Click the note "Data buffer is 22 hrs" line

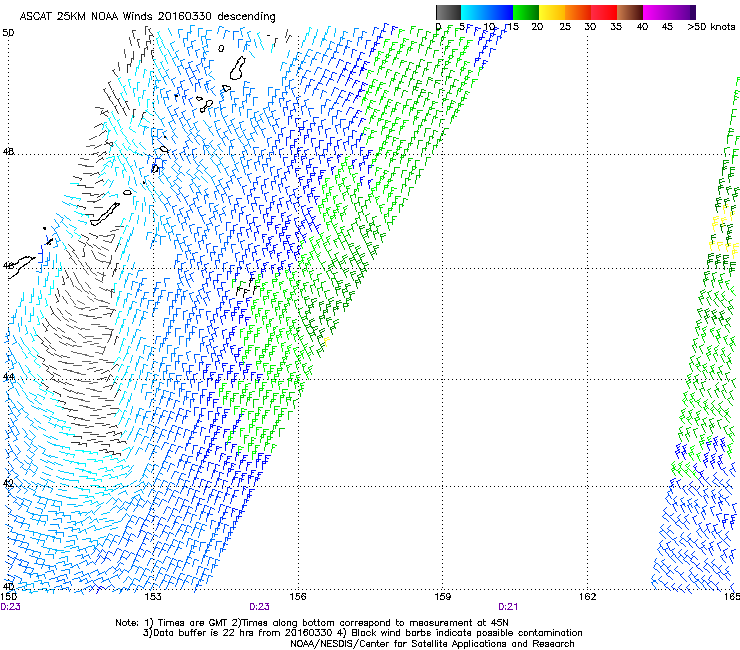coord(362,633)
